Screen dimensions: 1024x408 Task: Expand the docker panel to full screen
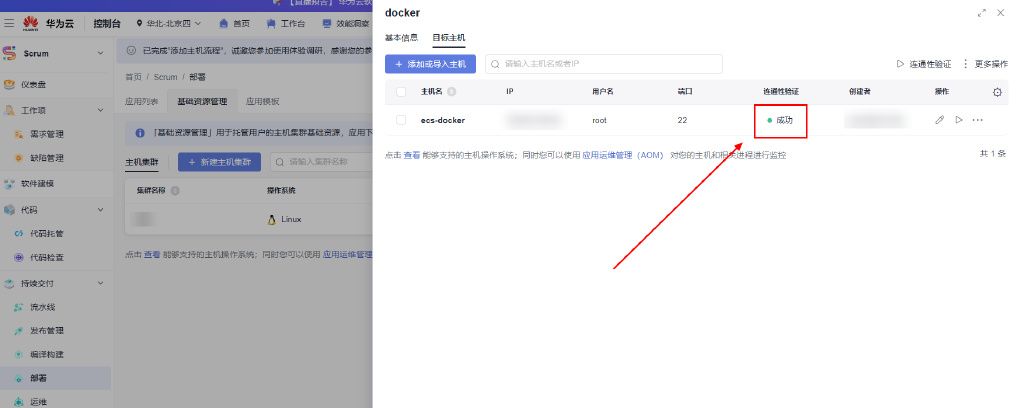click(x=982, y=13)
